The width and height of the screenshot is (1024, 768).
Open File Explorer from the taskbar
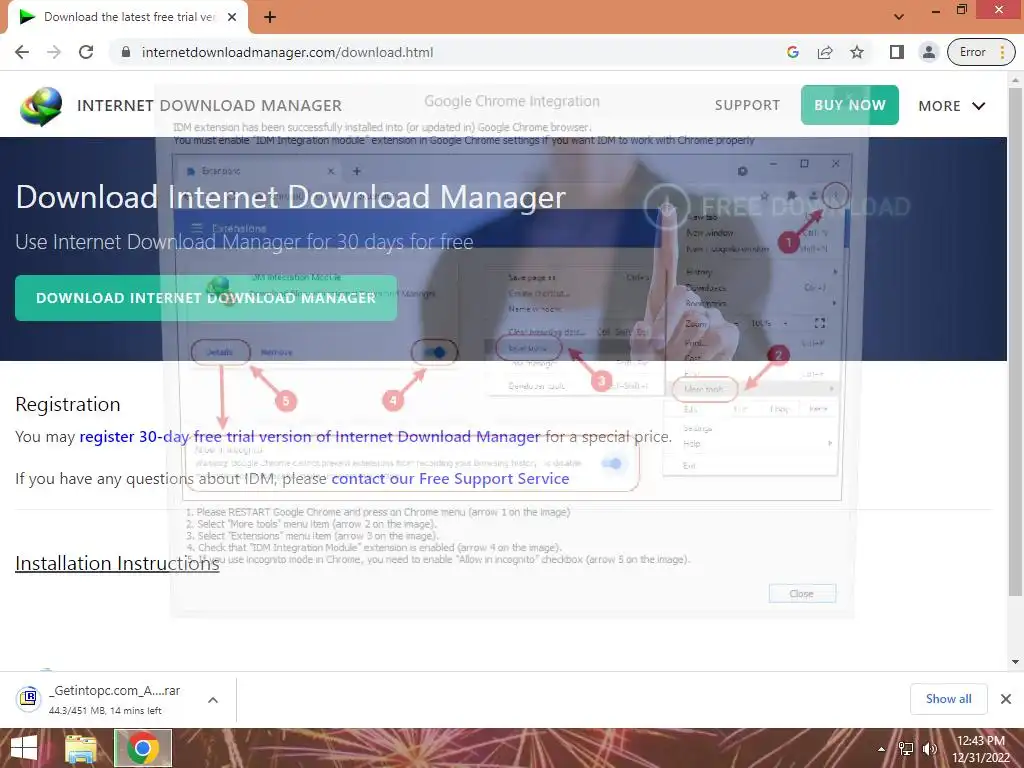tap(80, 748)
